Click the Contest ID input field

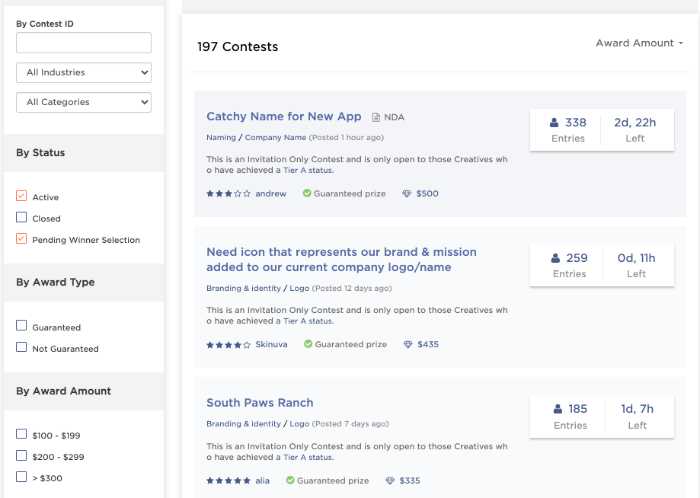click(84, 42)
